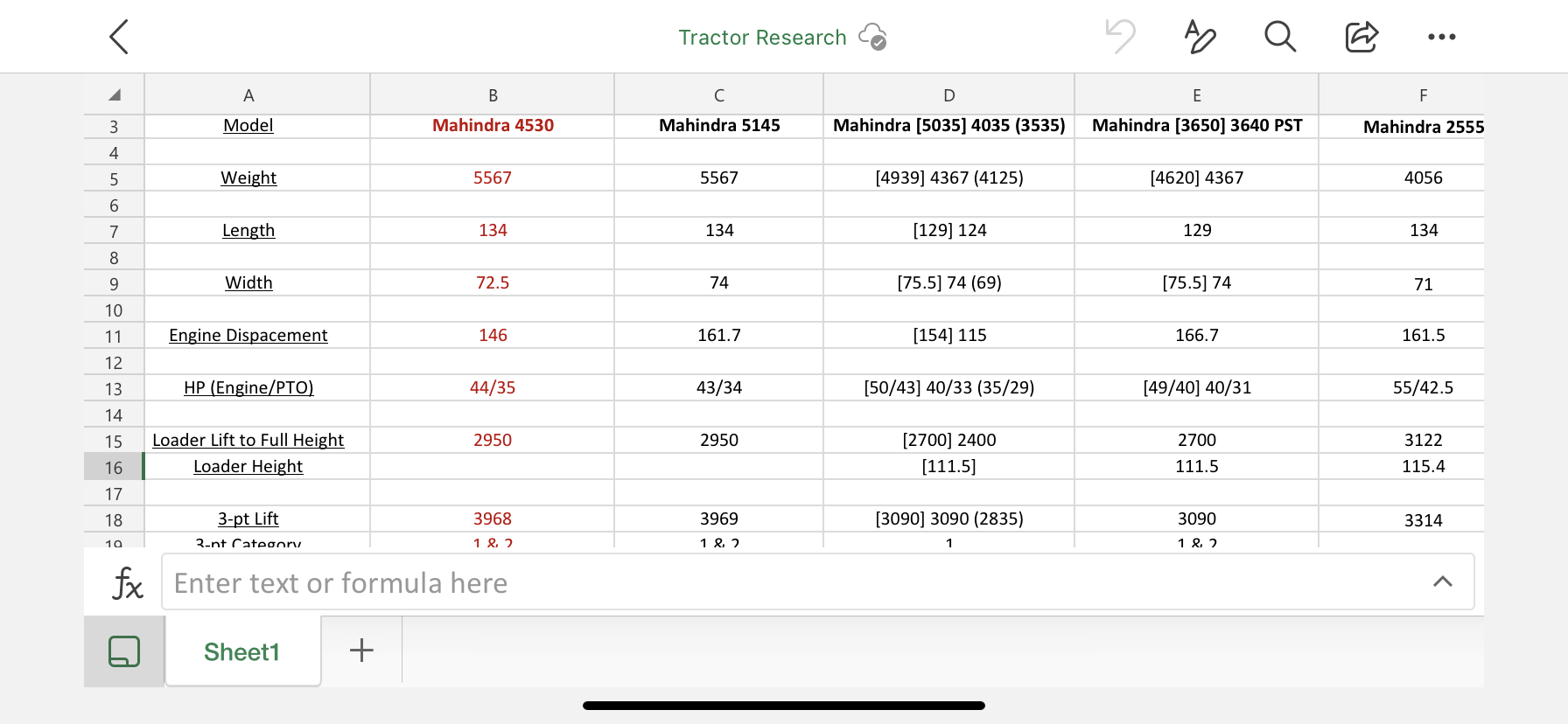Select the '166.7' cell
The image size is (1568, 724).
(1197, 335)
